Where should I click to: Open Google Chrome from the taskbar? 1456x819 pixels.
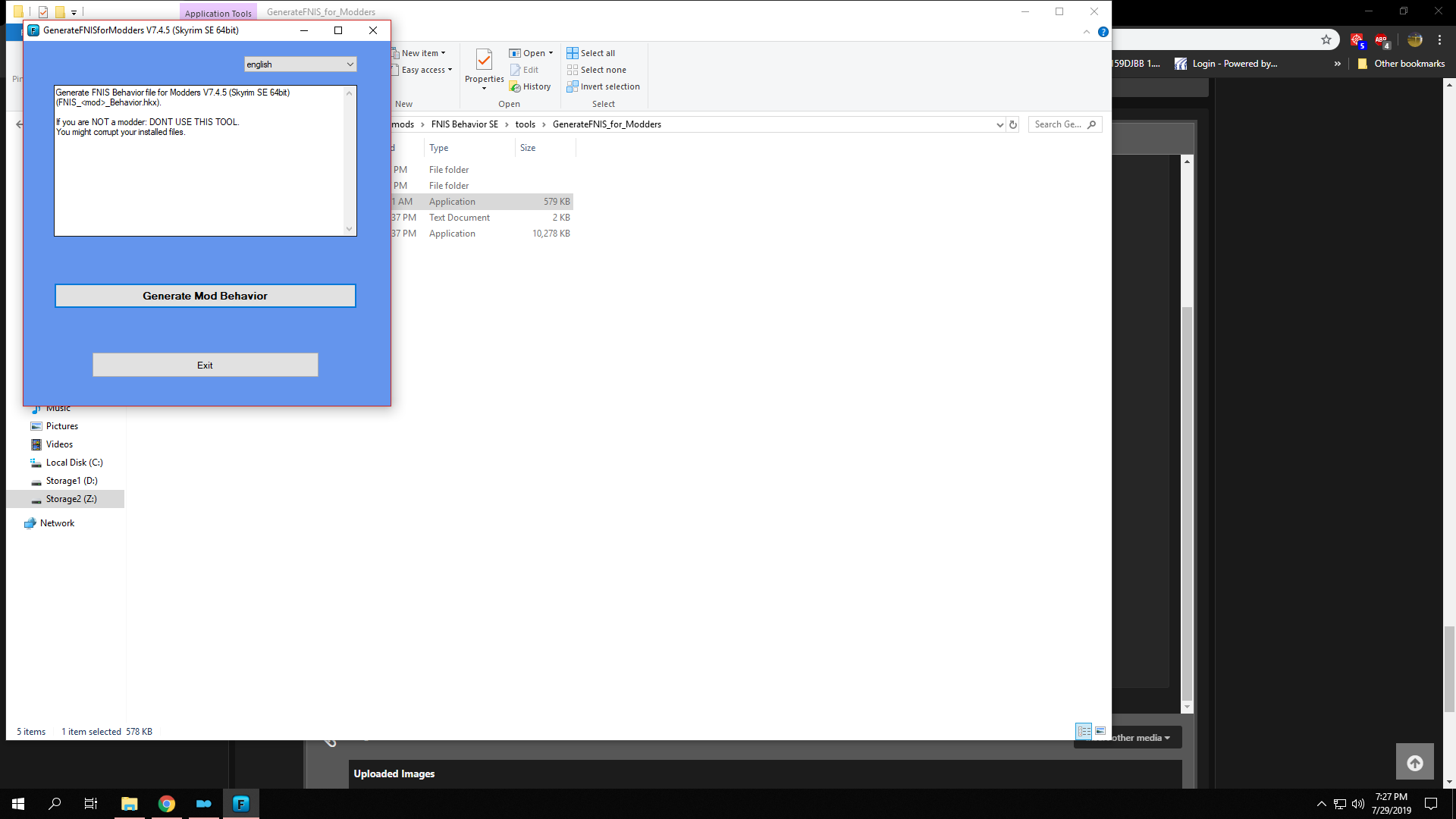(x=166, y=804)
